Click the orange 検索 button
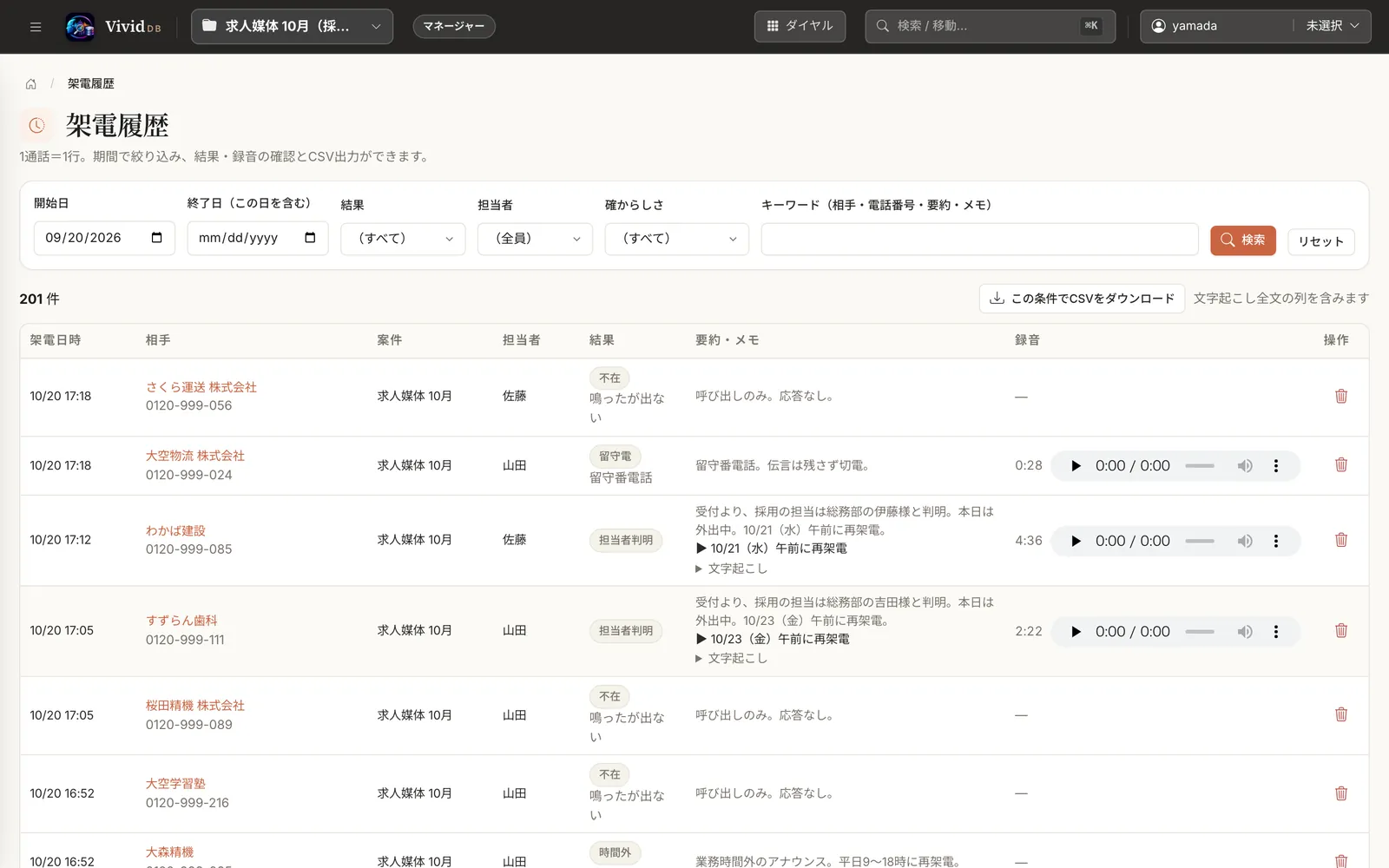 point(1243,240)
